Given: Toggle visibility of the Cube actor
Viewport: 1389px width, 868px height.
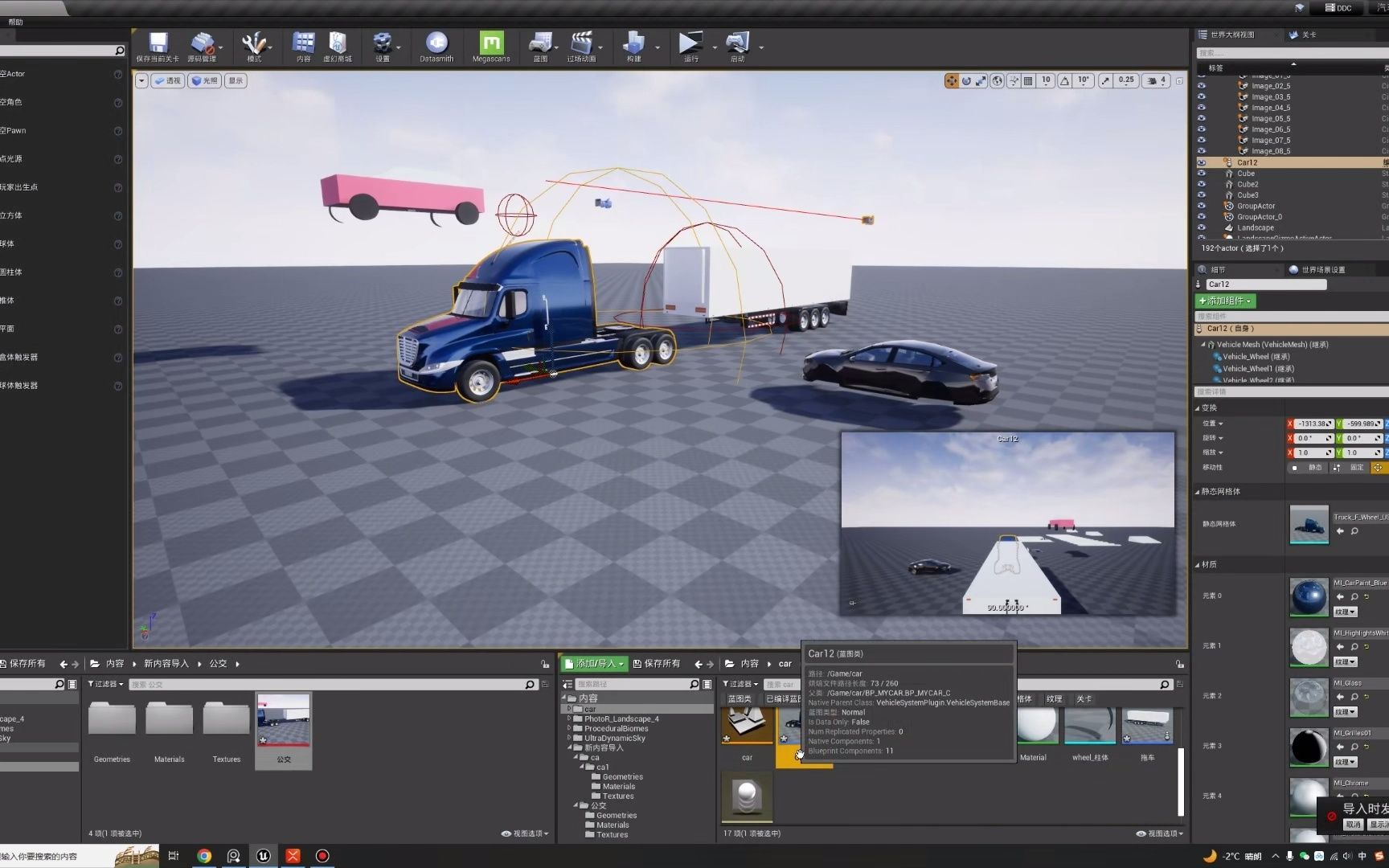Looking at the screenshot, I should pos(1202,173).
